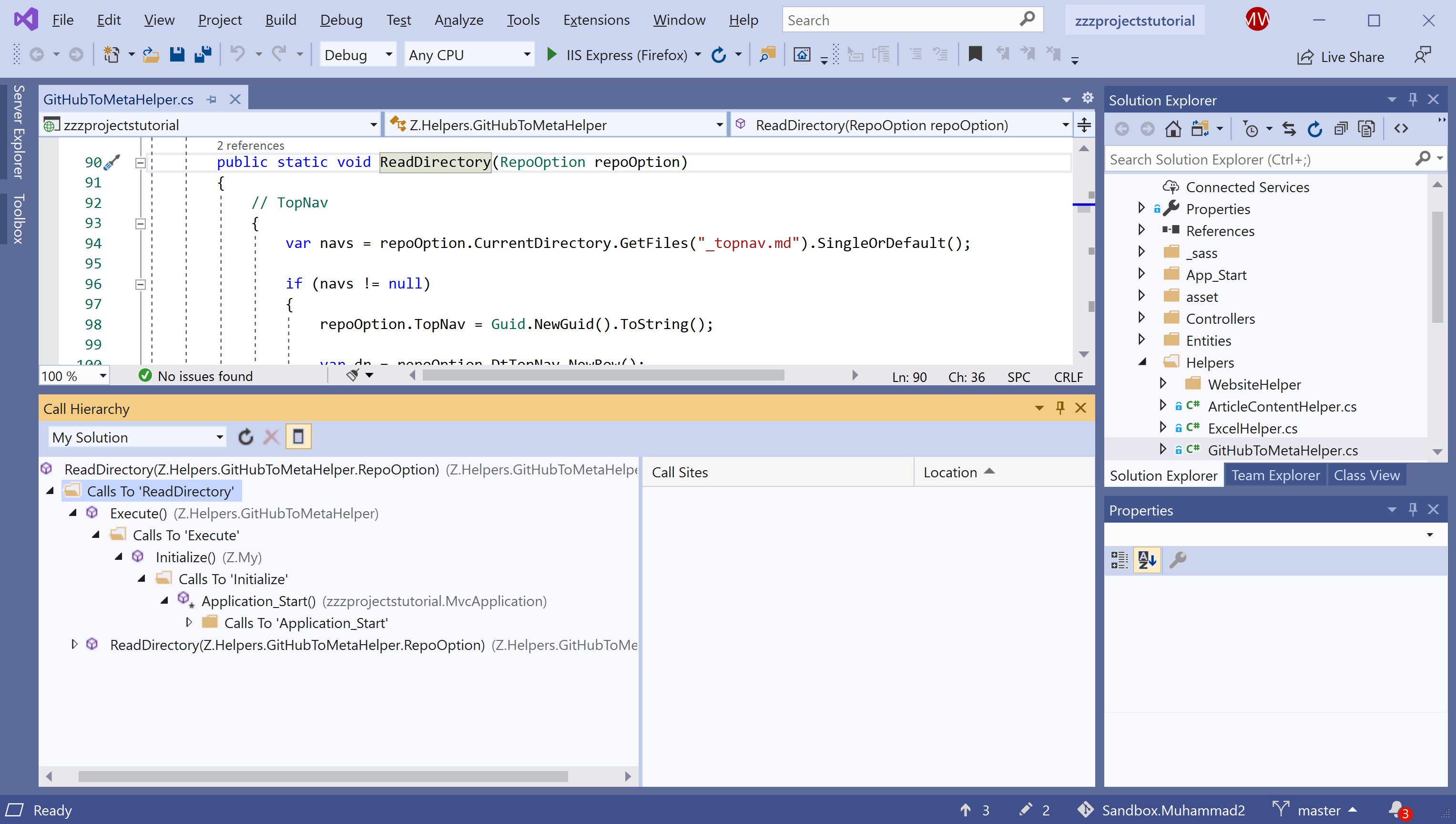
Task: Click the 2 references CodeLens link
Action: 250,145
